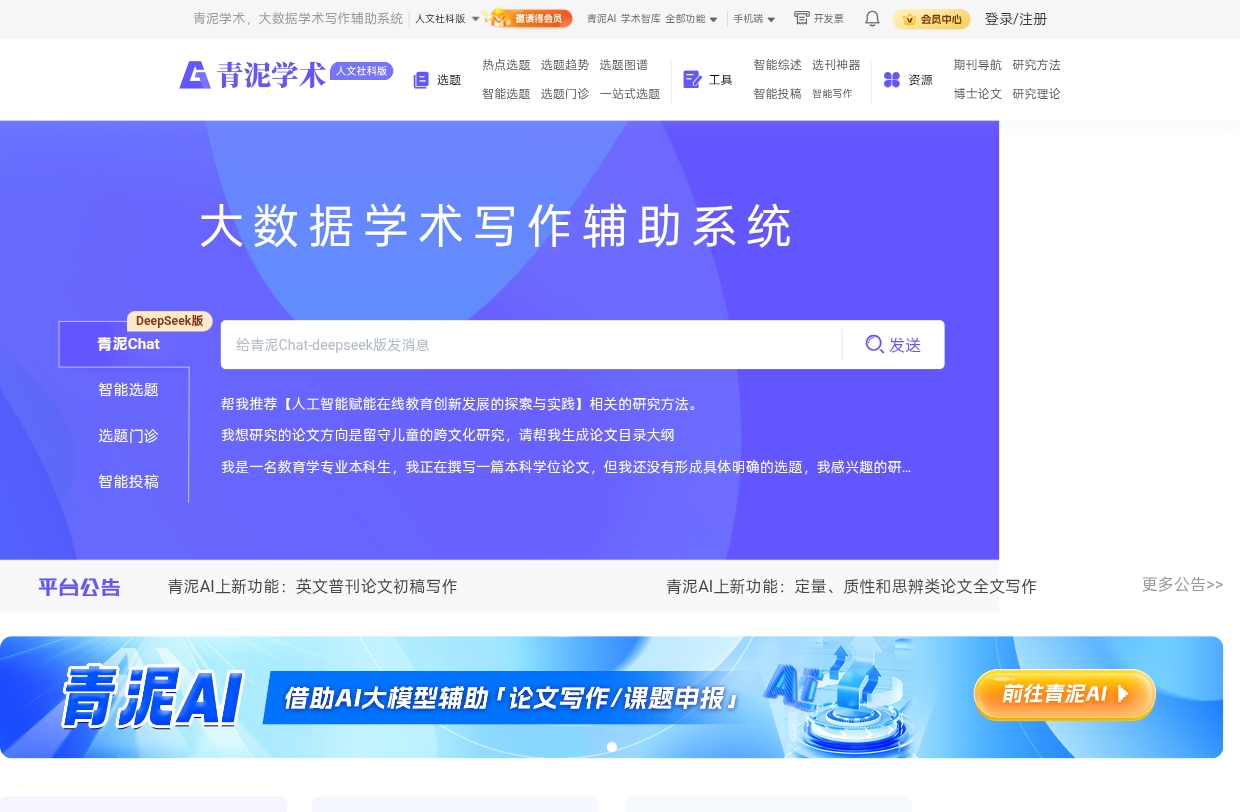Image resolution: width=1240 pixels, height=812 pixels.
Task: Open 热点选题 in the navigation
Action: pyautogui.click(x=506, y=65)
